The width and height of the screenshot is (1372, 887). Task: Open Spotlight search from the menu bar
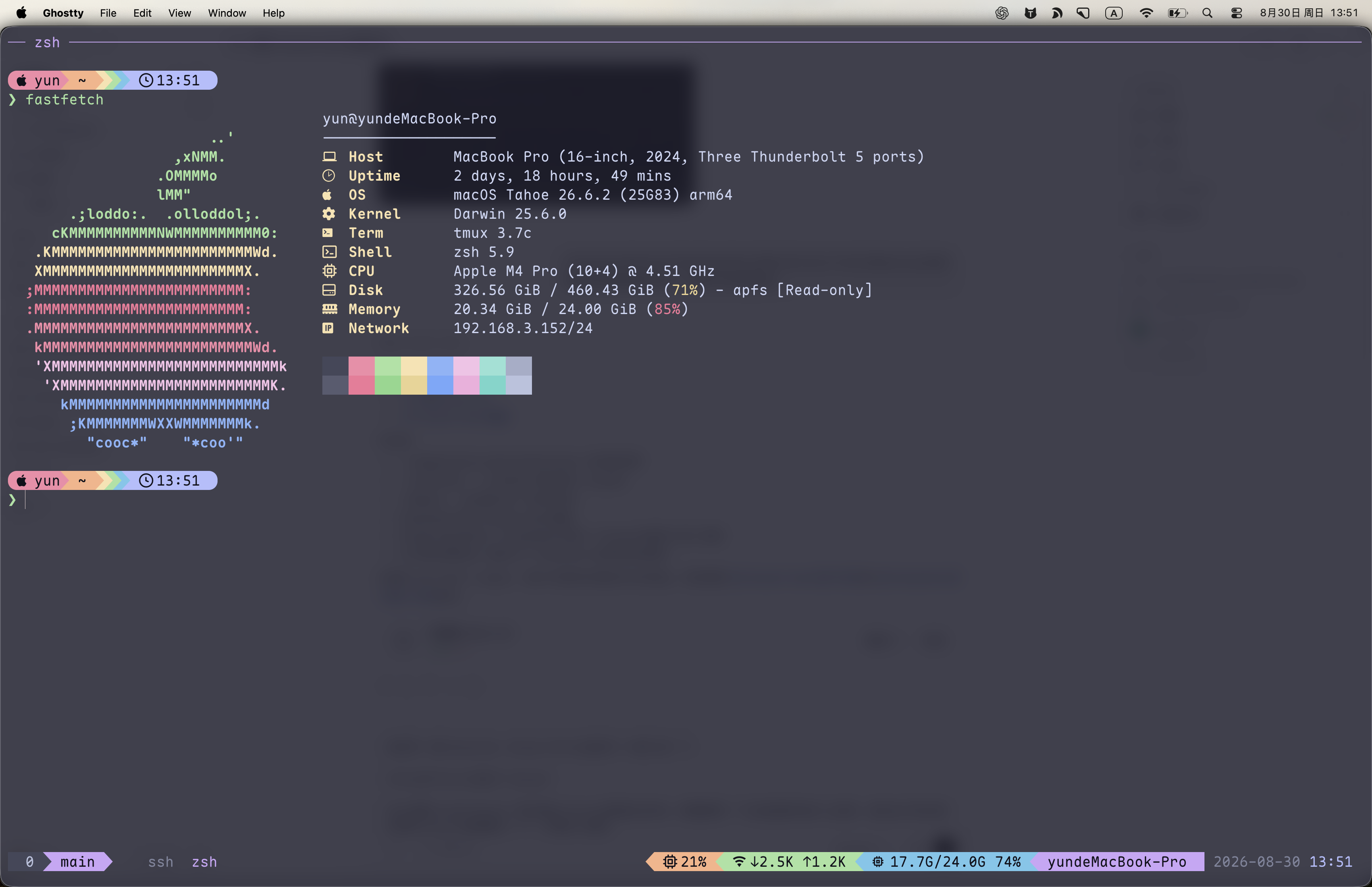pyautogui.click(x=1207, y=13)
